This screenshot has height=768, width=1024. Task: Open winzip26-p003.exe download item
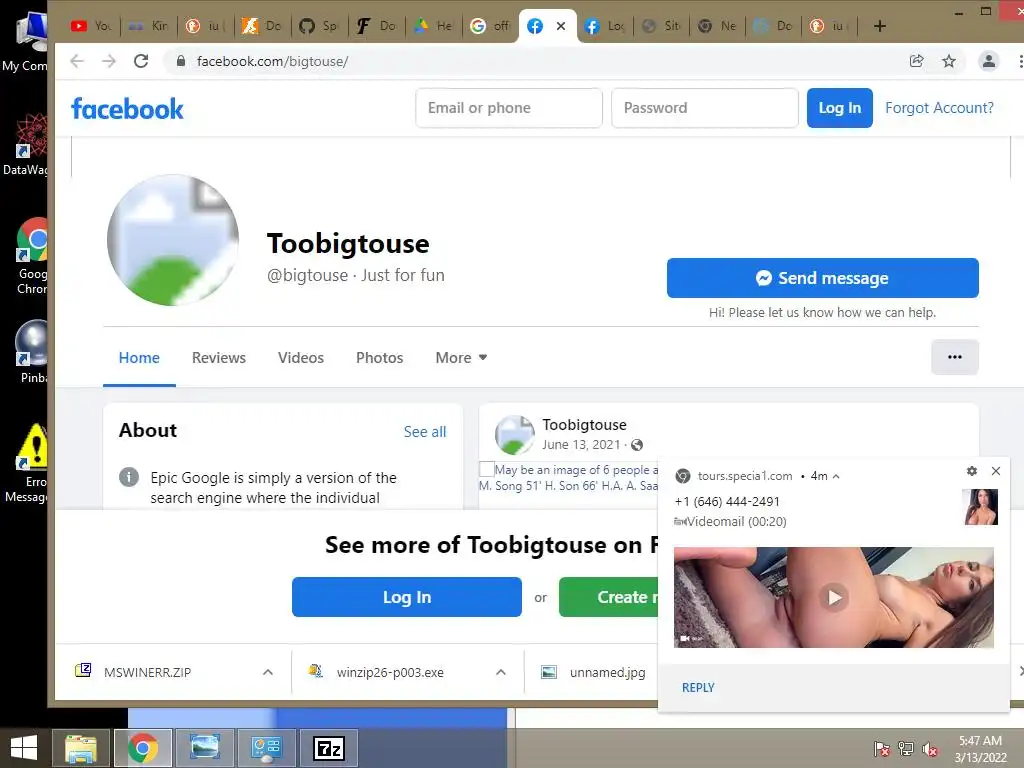pos(390,672)
